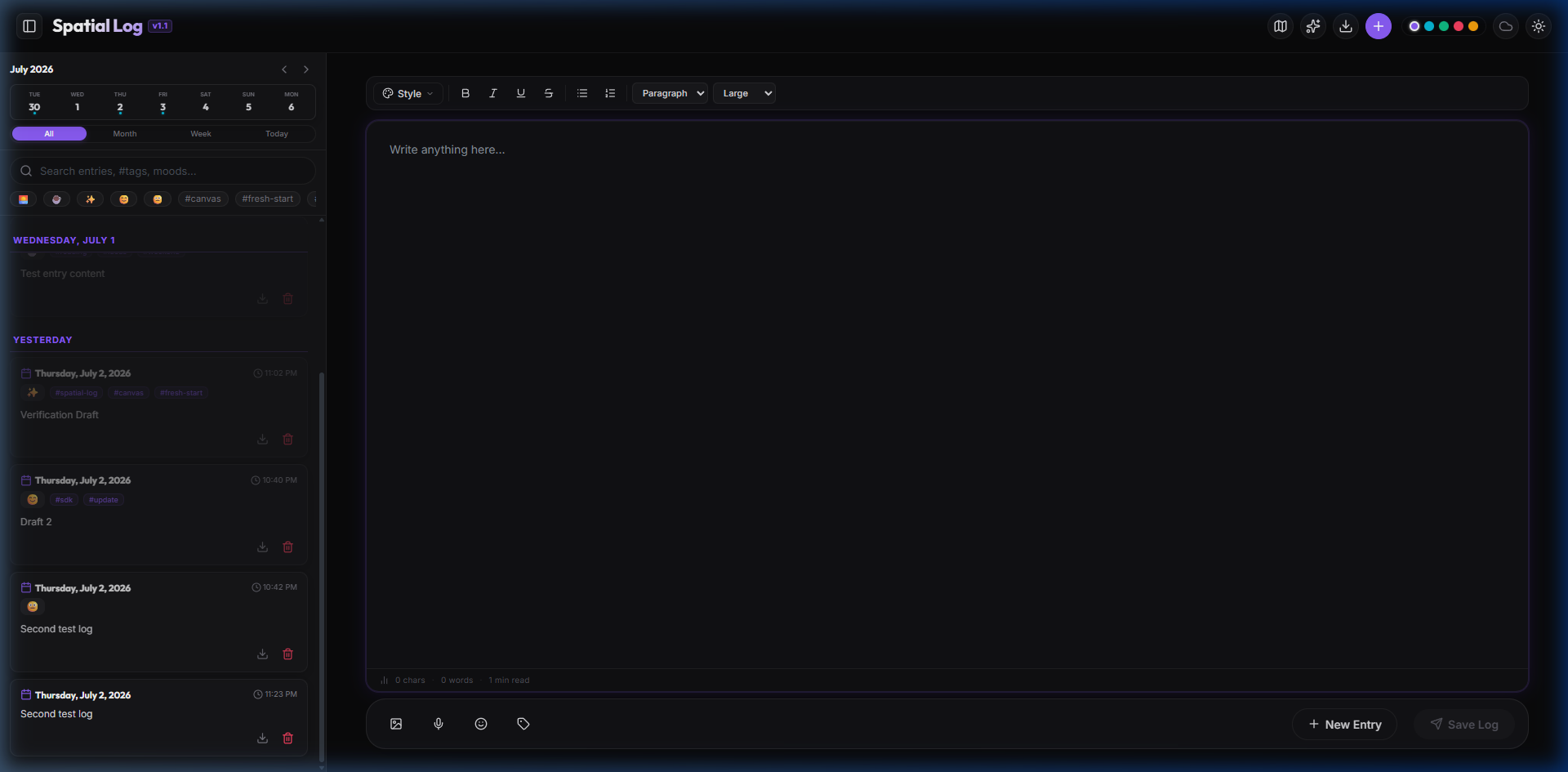Download the 10:42 PM Second test log
This screenshot has width=1568, height=772.
point(263,654)
